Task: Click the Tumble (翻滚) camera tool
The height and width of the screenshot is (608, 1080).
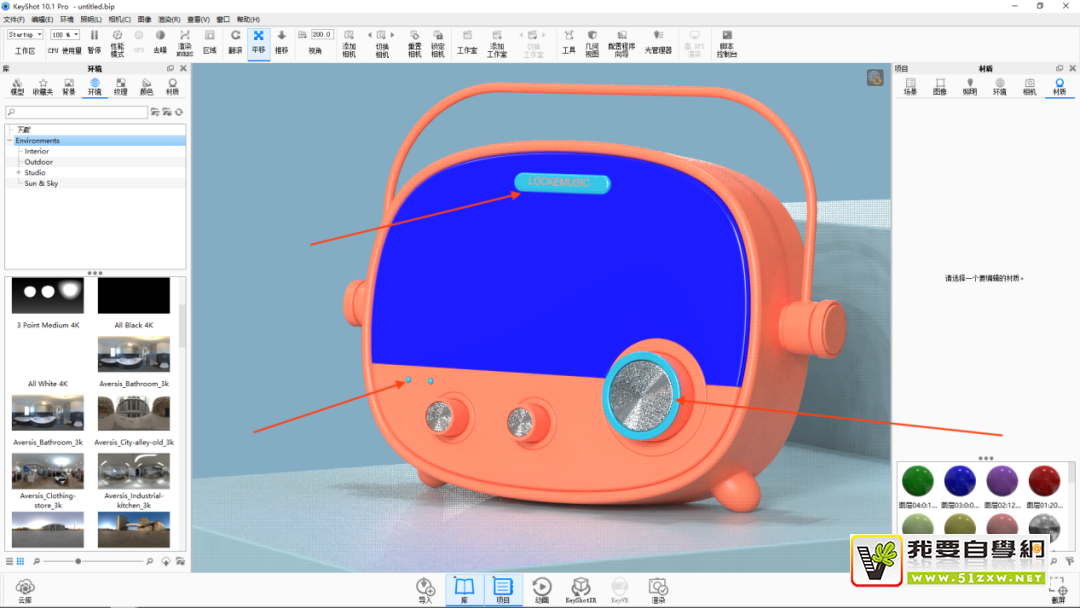Action: click(235, 40)
